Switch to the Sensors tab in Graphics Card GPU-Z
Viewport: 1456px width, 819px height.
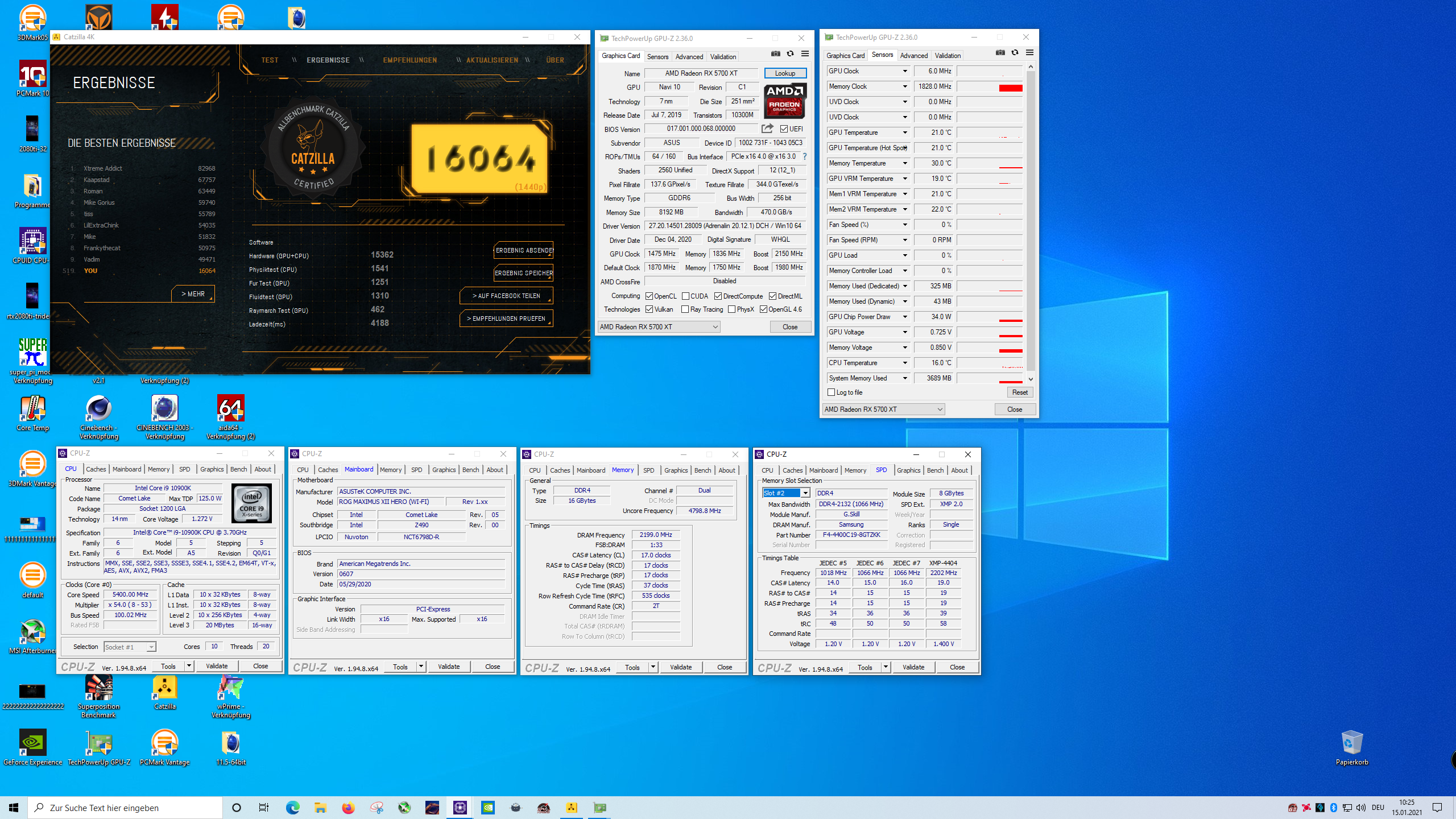pyautogui.click(x=657, y=57)
